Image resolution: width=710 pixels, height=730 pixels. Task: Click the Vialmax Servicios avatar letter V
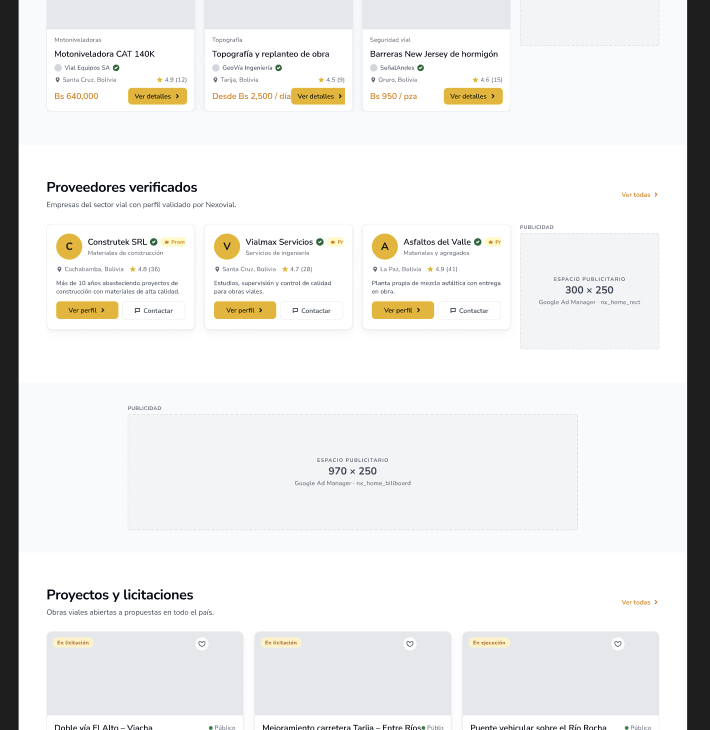pyautogui.click(x=227, y=246)
